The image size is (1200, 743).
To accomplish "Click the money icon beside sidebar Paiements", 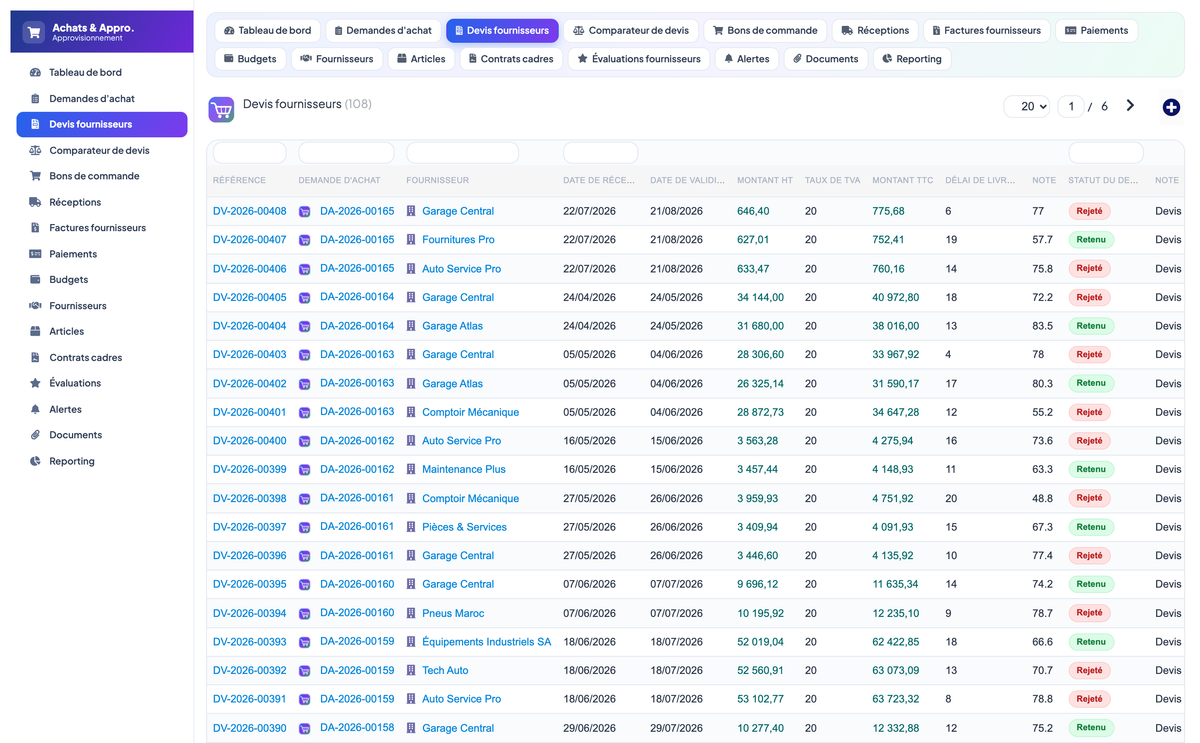I will click(x=36, y=254).
